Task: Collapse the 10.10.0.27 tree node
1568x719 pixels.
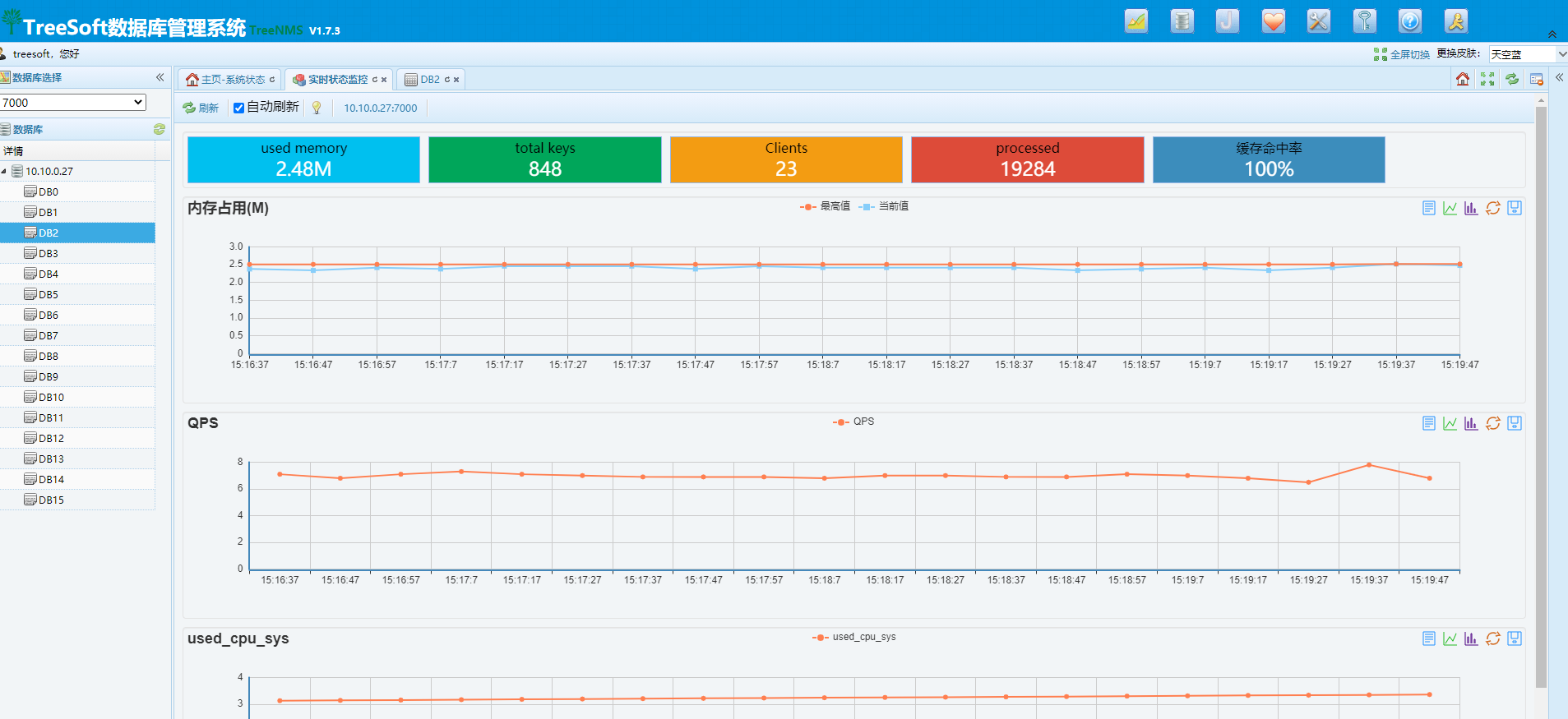Action: pos(4,172)
